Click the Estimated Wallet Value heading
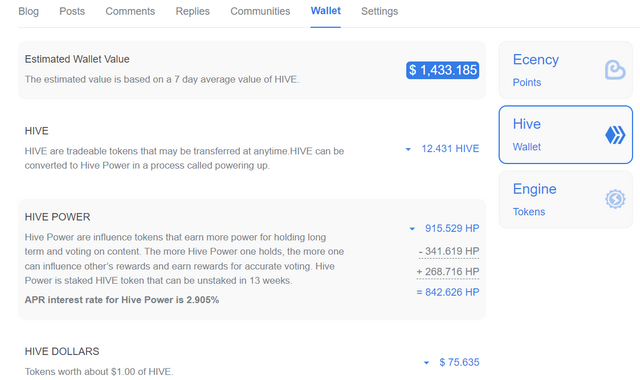 [77, 59]
